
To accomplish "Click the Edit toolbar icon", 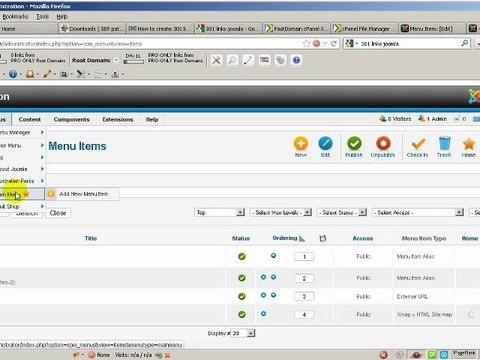I will [325, 147].
